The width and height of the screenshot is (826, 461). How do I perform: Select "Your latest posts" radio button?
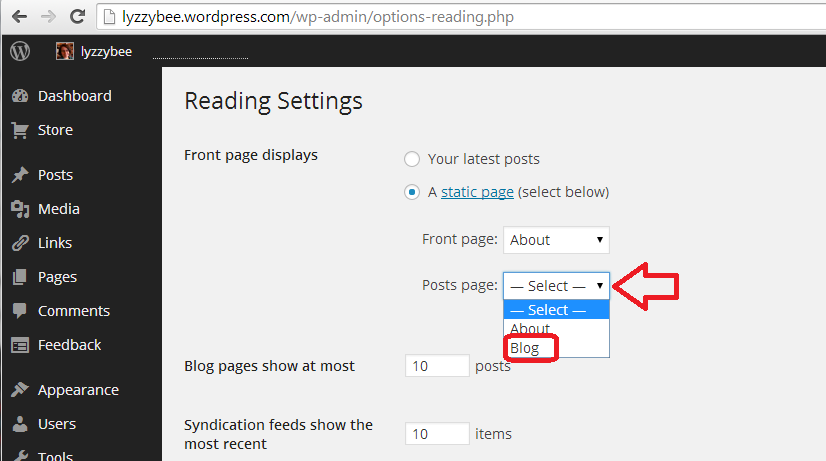[x=412, y=159]
